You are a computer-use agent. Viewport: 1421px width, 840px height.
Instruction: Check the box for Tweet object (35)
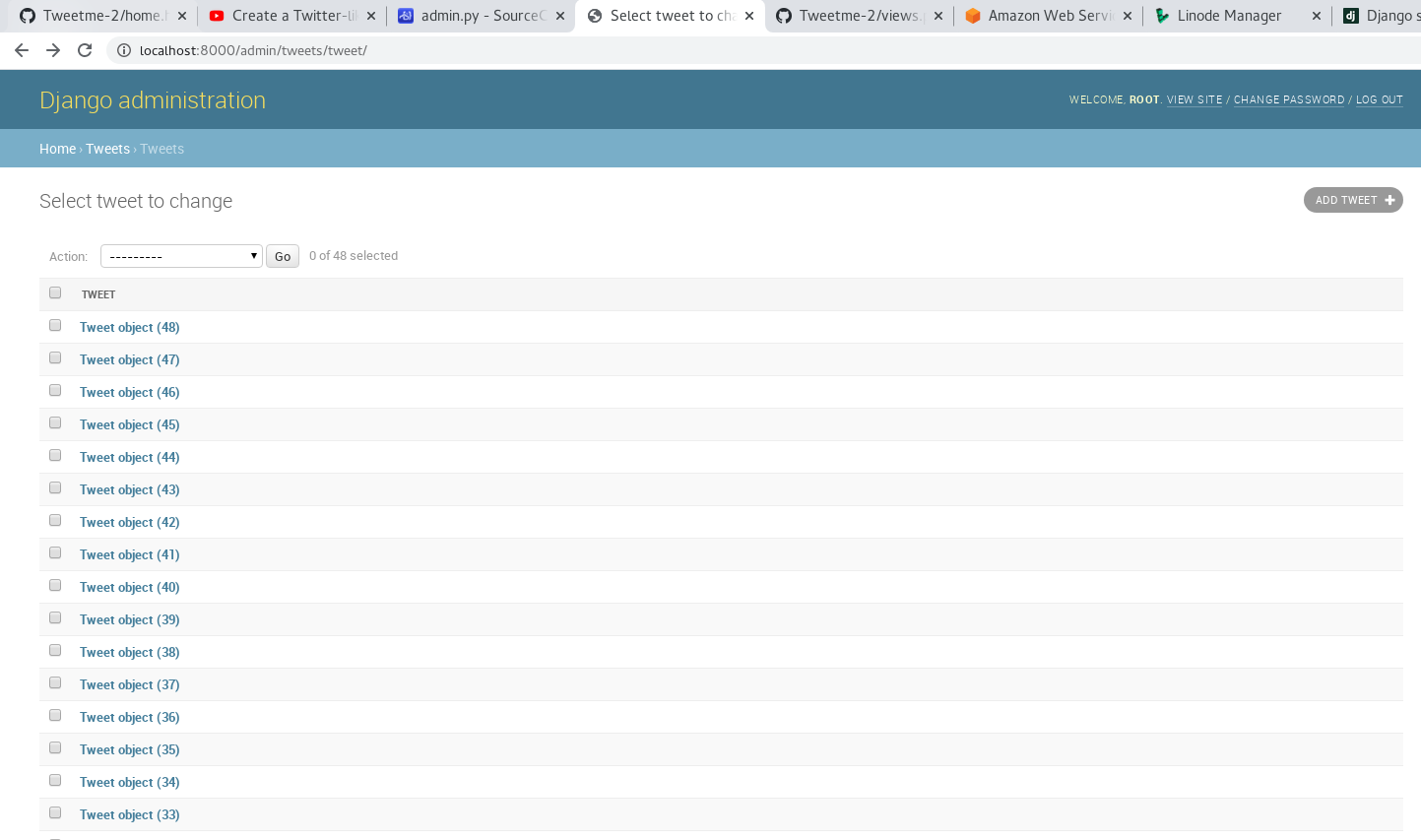tap(55, 747)
